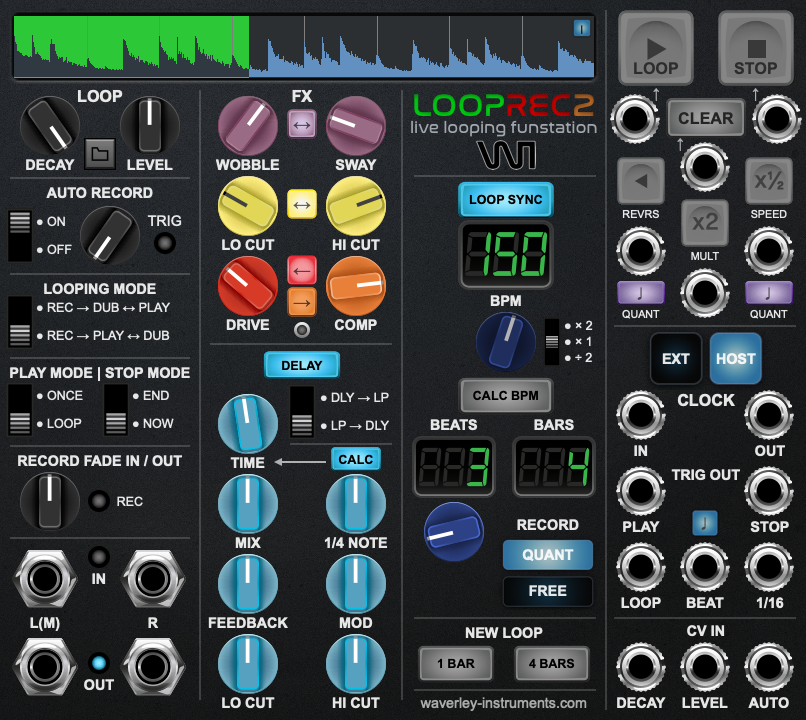
Task: Click the NEW LOOP 4 BARS button
Action: 552,663
